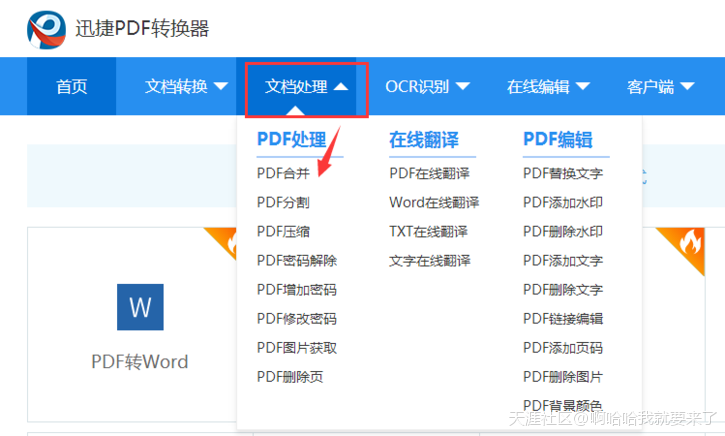Open PDF删除图片 tool
This screenshot has width=725, height=436.
[x=563, y=377]
